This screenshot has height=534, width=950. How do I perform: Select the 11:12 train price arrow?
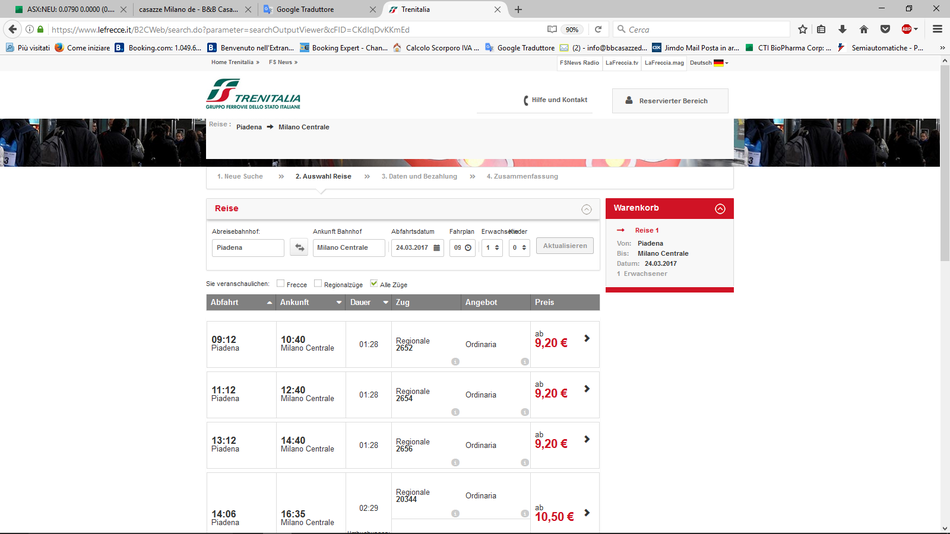click(586, 389)
